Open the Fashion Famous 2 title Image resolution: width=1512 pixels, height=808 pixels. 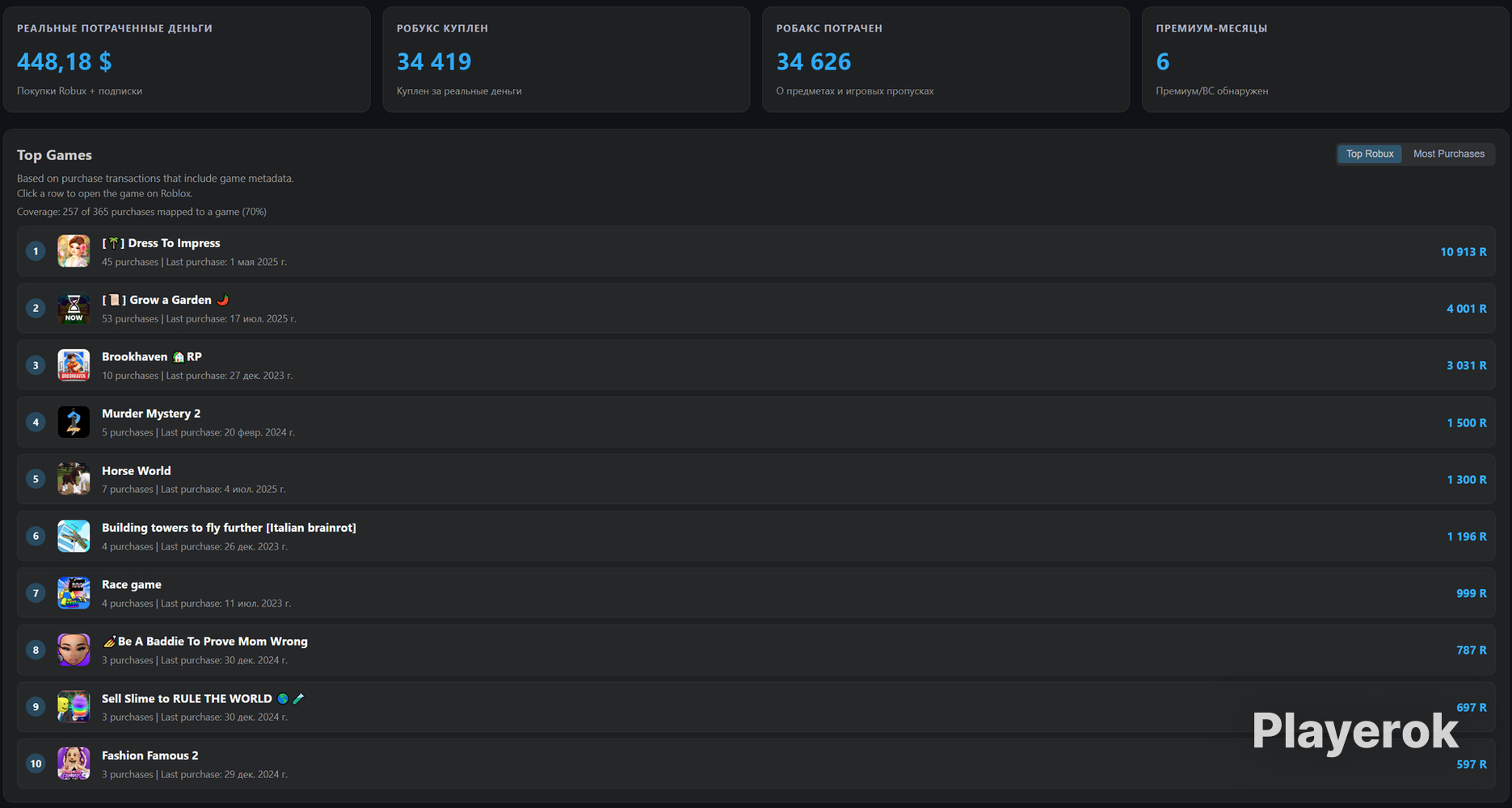tap(150, 755)
